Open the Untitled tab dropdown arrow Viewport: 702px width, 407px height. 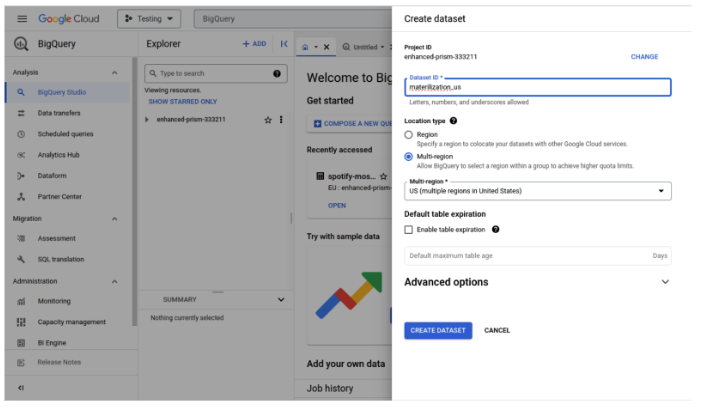382,47
